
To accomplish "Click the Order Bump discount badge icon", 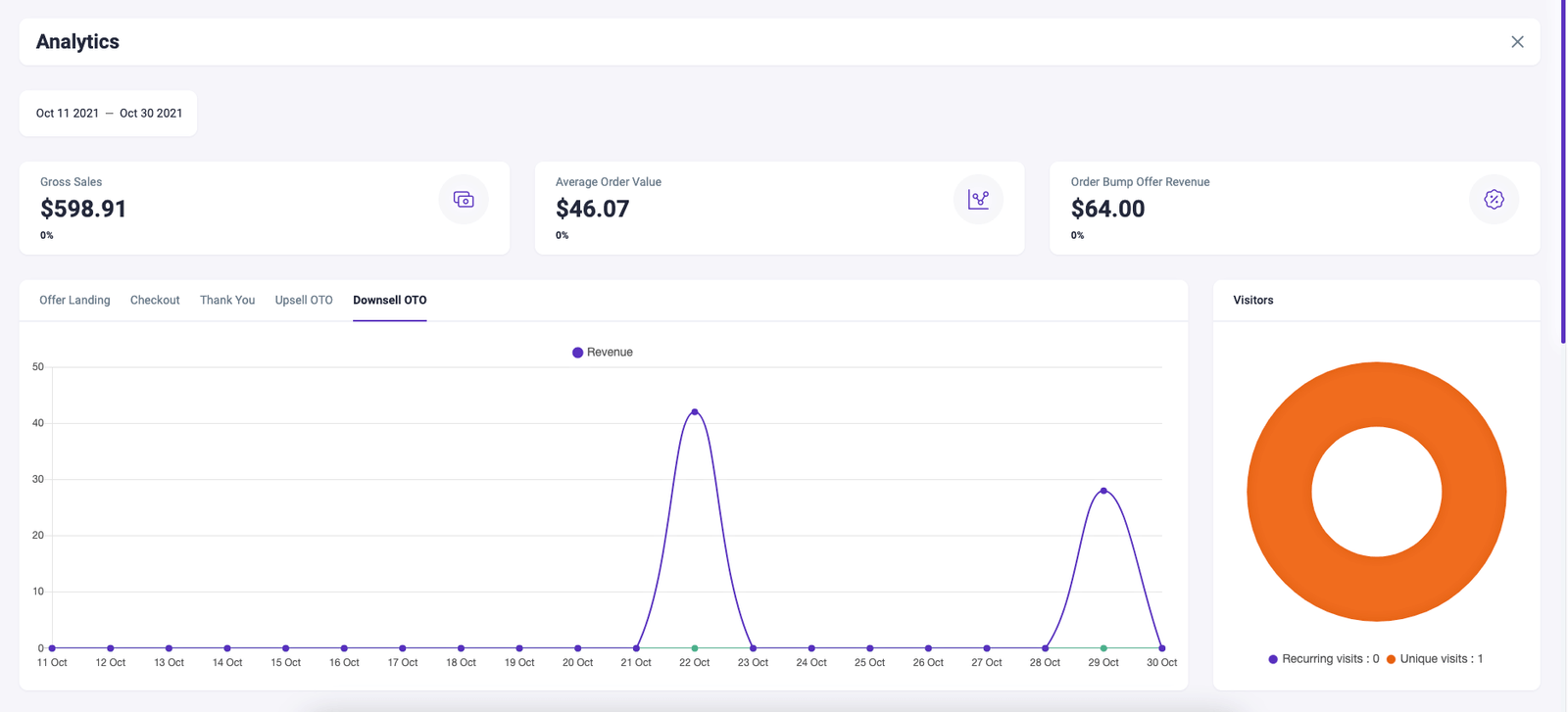I will [1494, 200].
